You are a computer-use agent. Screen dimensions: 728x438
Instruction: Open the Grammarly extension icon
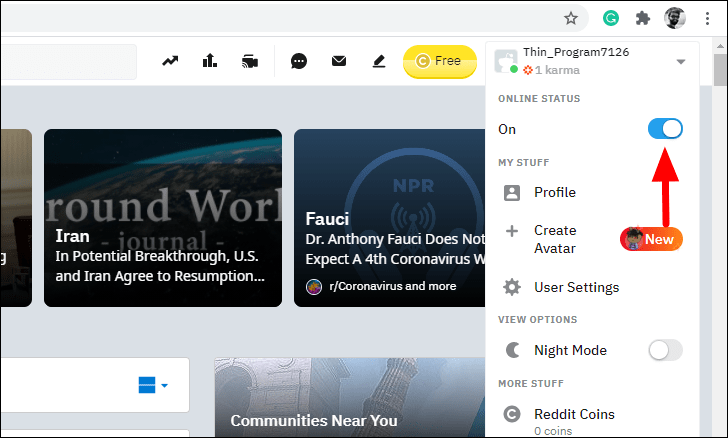(611, 19)
